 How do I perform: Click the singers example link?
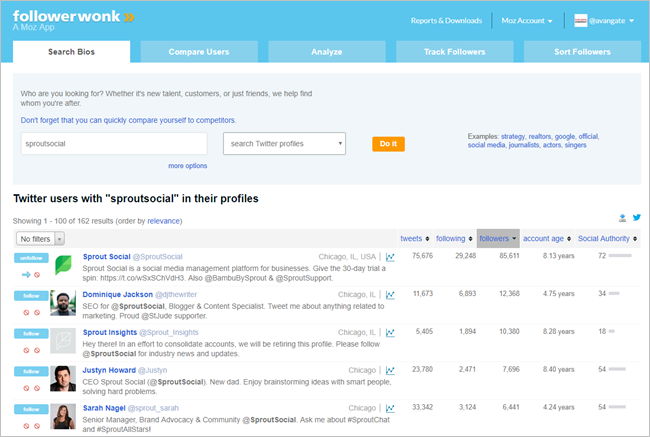tap(575, 145)
